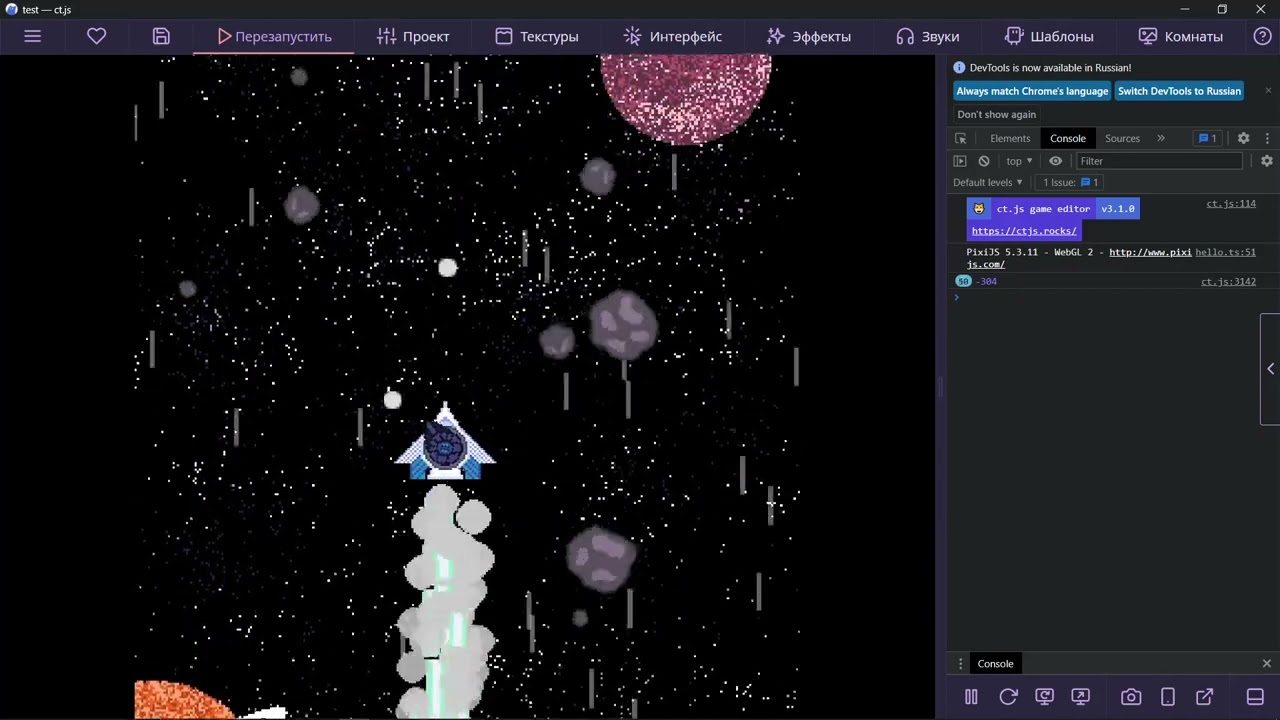Expand the Default levels dropdown

tap(988, 182)
